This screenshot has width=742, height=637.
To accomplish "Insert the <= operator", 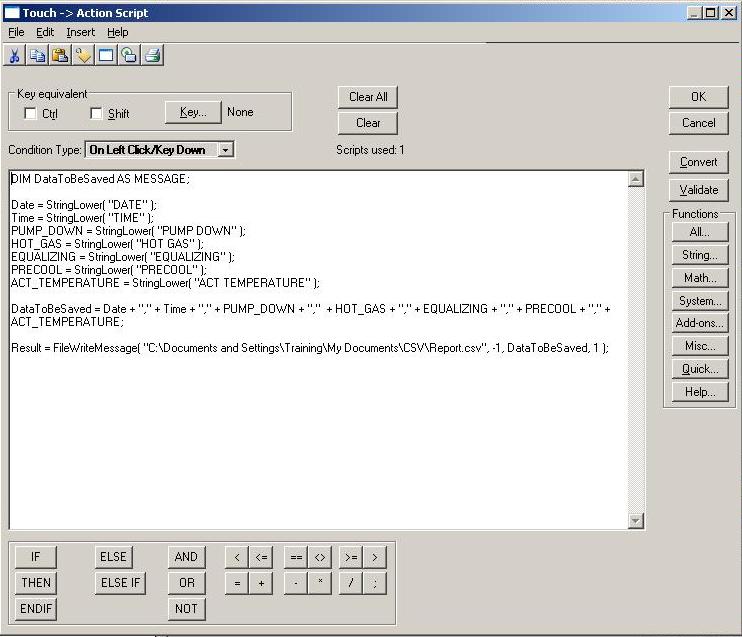I will coord(261,557).
